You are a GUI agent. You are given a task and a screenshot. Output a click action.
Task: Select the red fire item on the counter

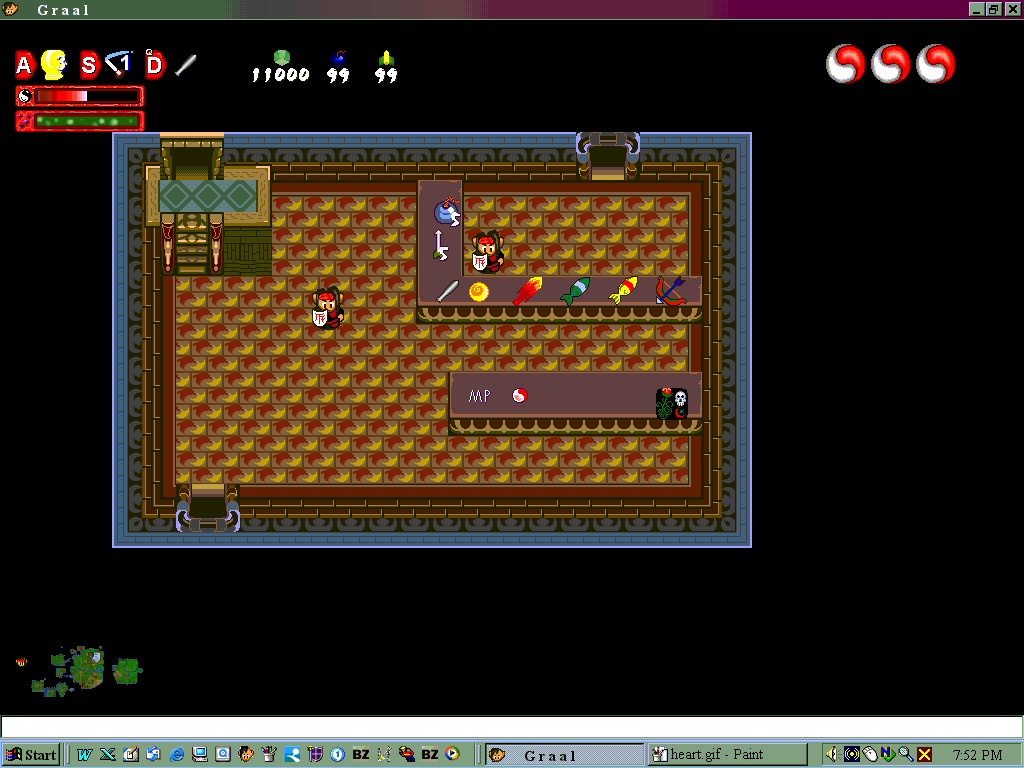pos(528,291)
